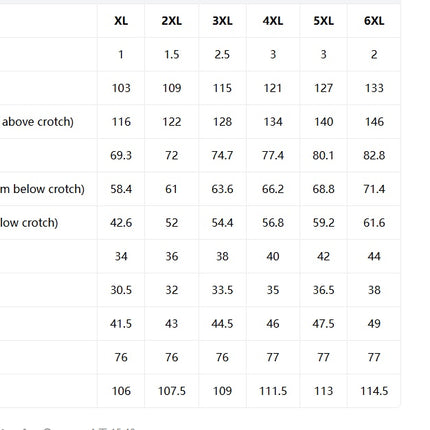
Task: Select the 4XL size header
Action: (x=273, y=21)
